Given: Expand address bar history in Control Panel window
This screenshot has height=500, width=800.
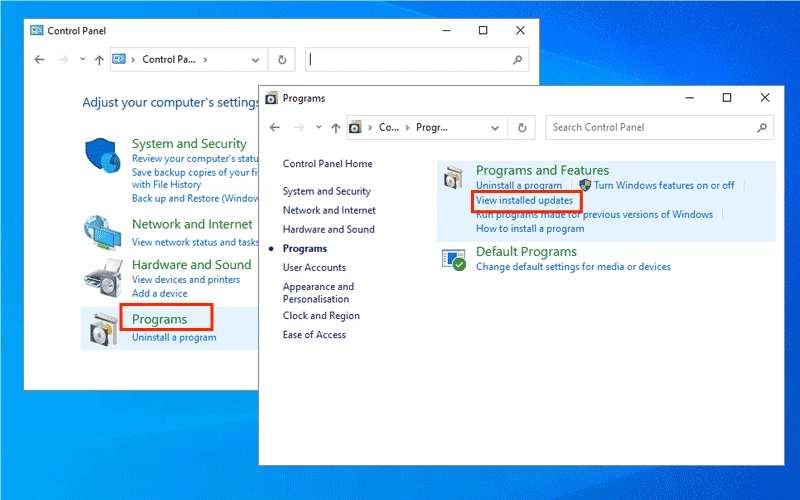Looking at the screenshot, I should click(x=255, y=60).
